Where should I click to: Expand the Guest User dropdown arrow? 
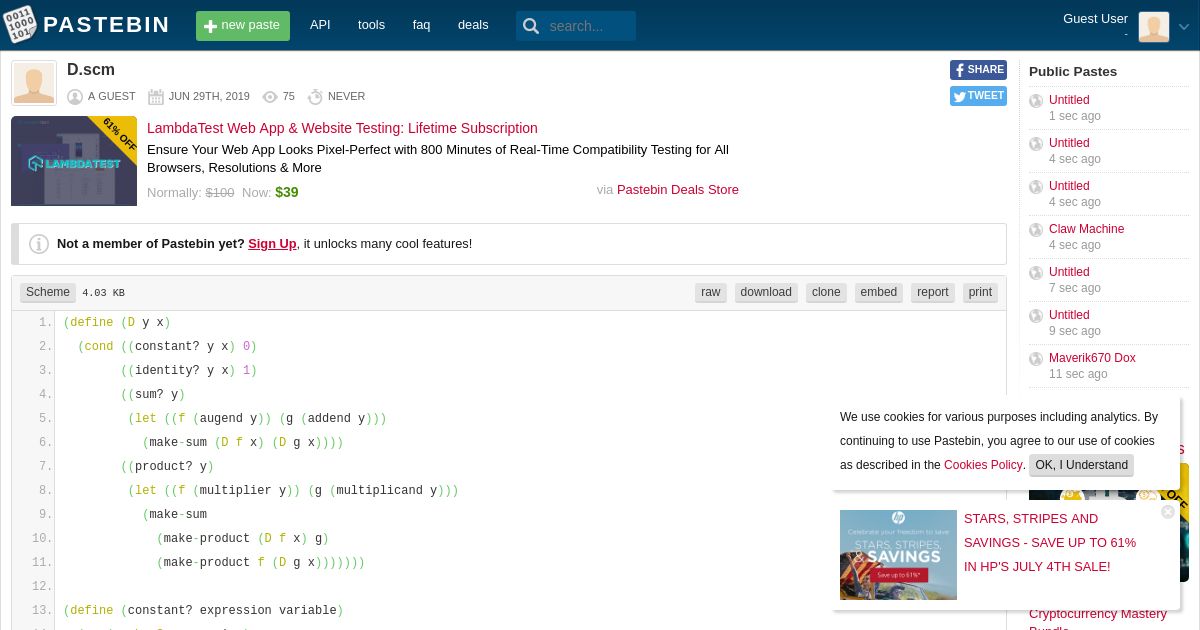tap(1184, 28)
